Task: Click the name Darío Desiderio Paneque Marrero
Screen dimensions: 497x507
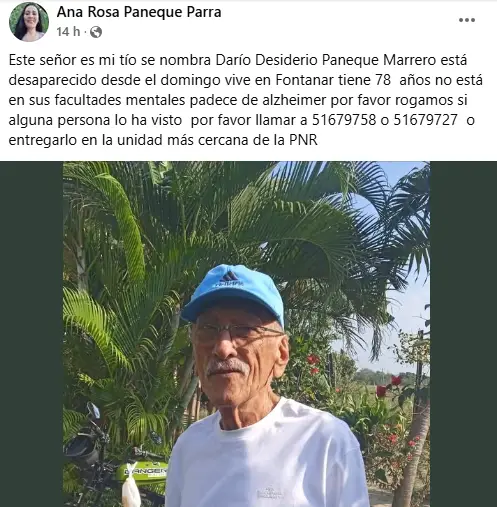Action: (x=326, y=60)
